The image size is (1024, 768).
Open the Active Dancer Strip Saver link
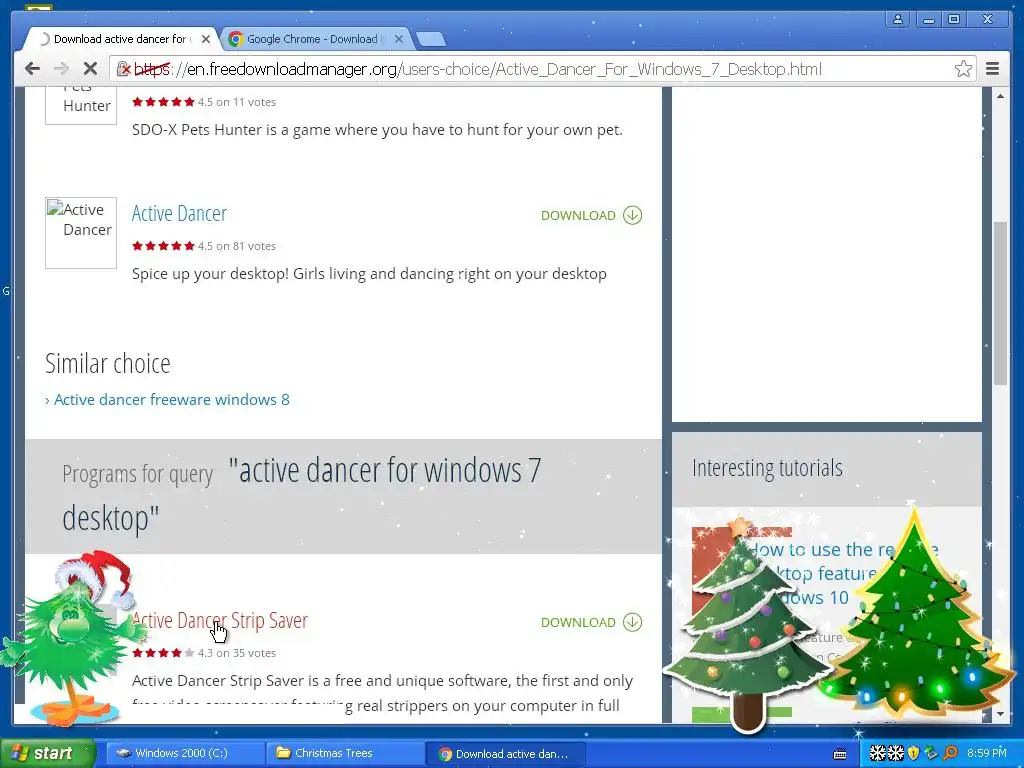pos(219,620)
